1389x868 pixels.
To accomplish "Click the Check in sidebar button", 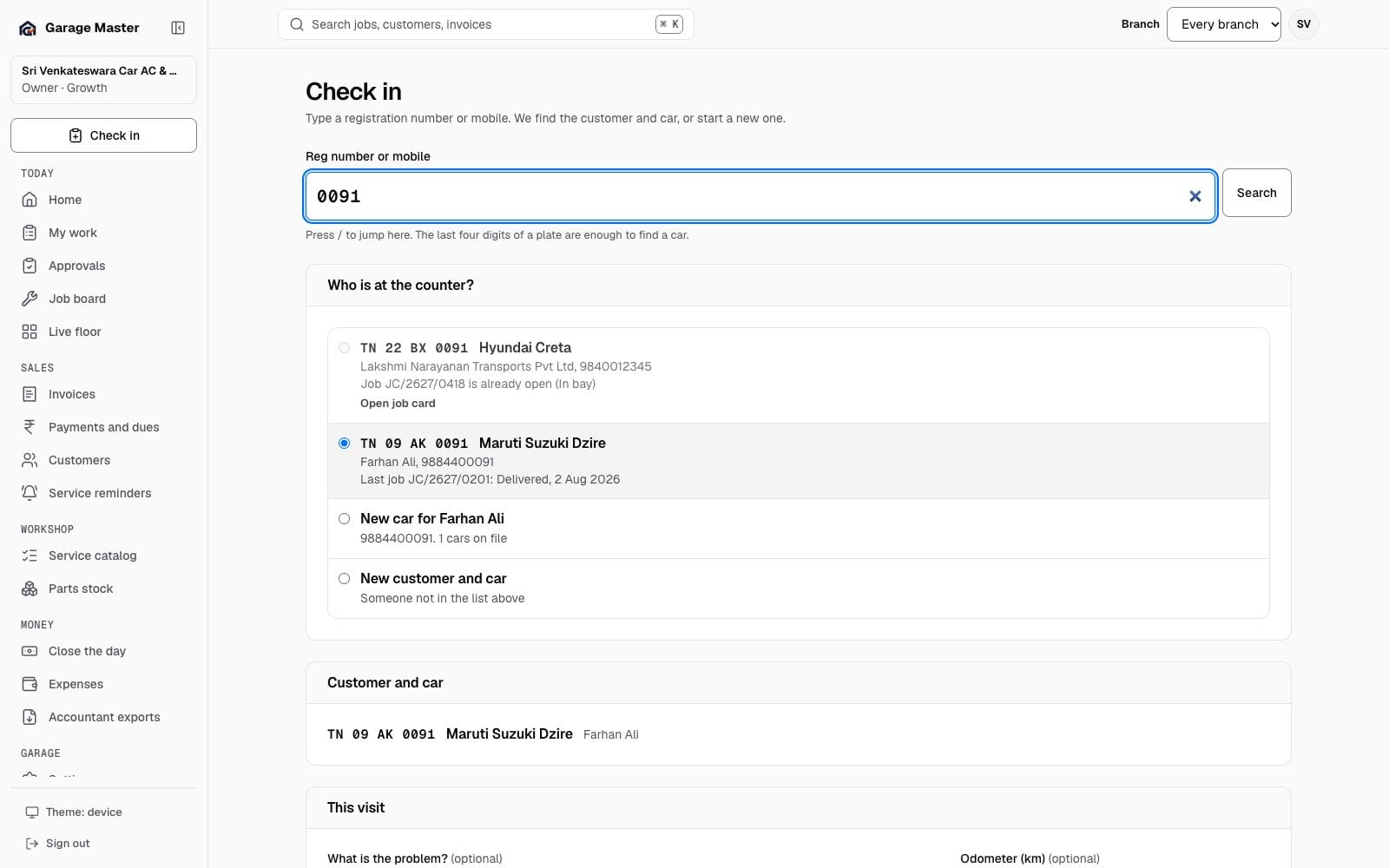I will click(103, 135).
